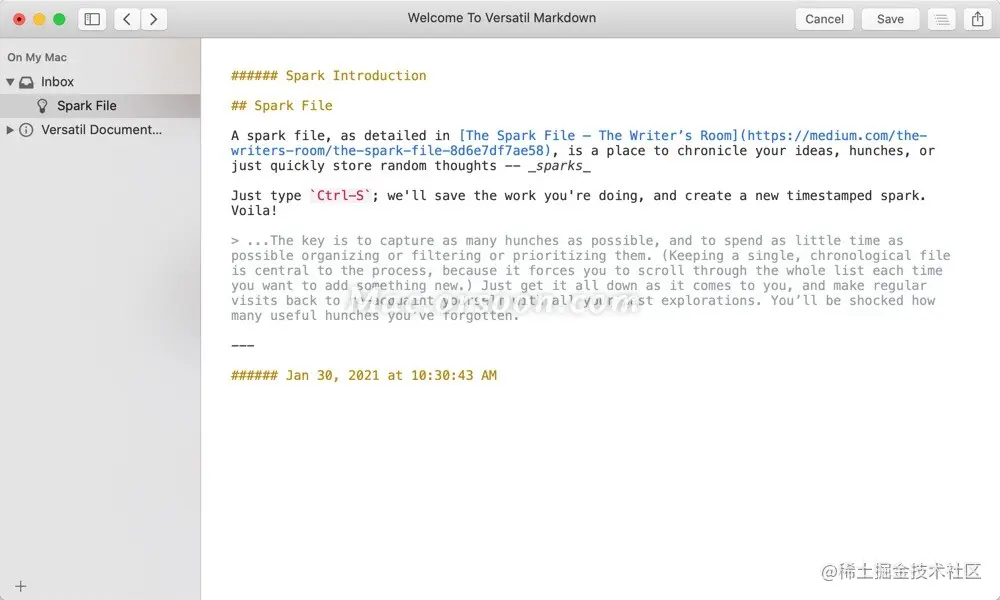The height and width of the screenshot is (600, 1000).
Task: Click the blockquote starting '...The key is'
Action: 591,278
